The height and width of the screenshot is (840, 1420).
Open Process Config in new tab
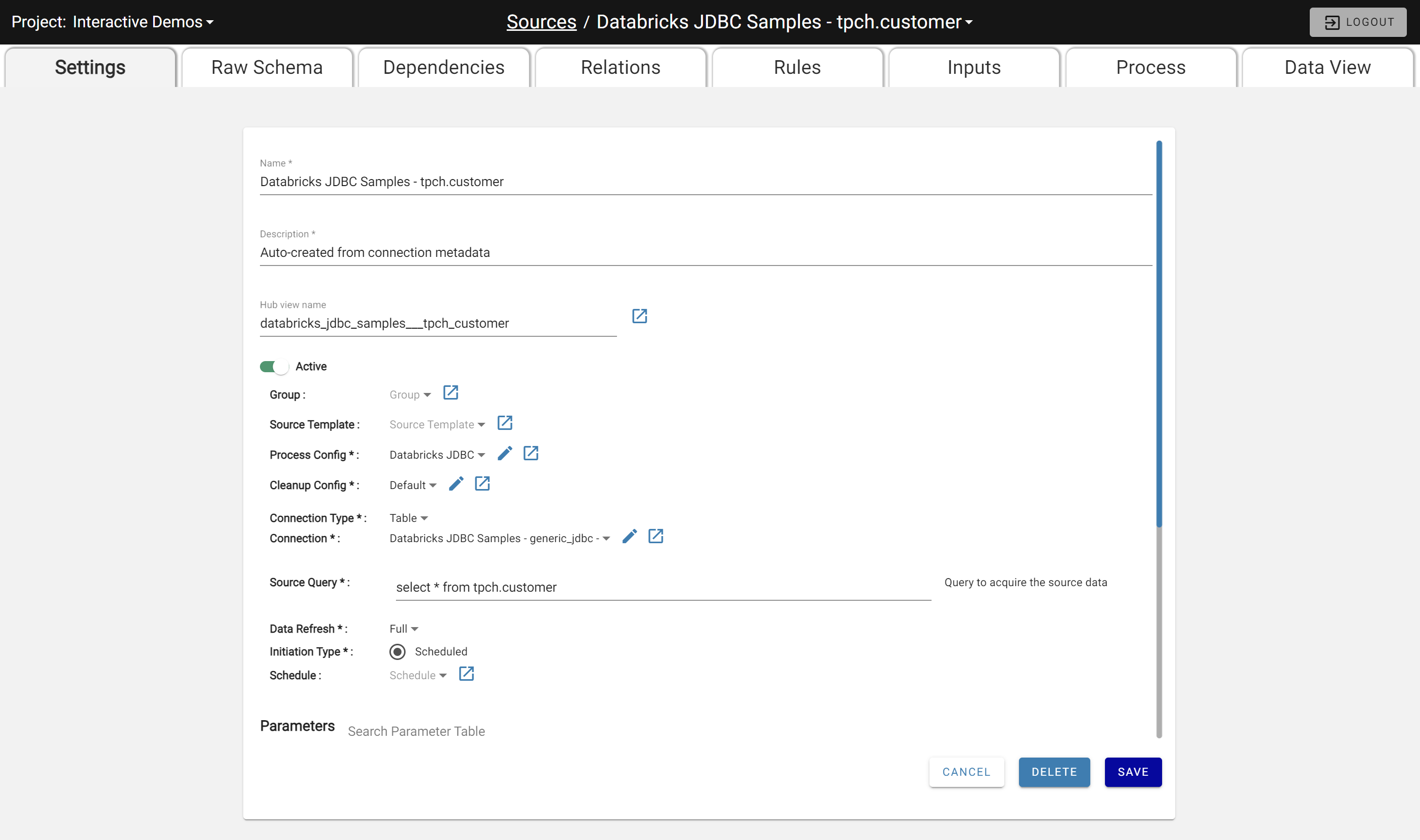click(x=530, y=454)
